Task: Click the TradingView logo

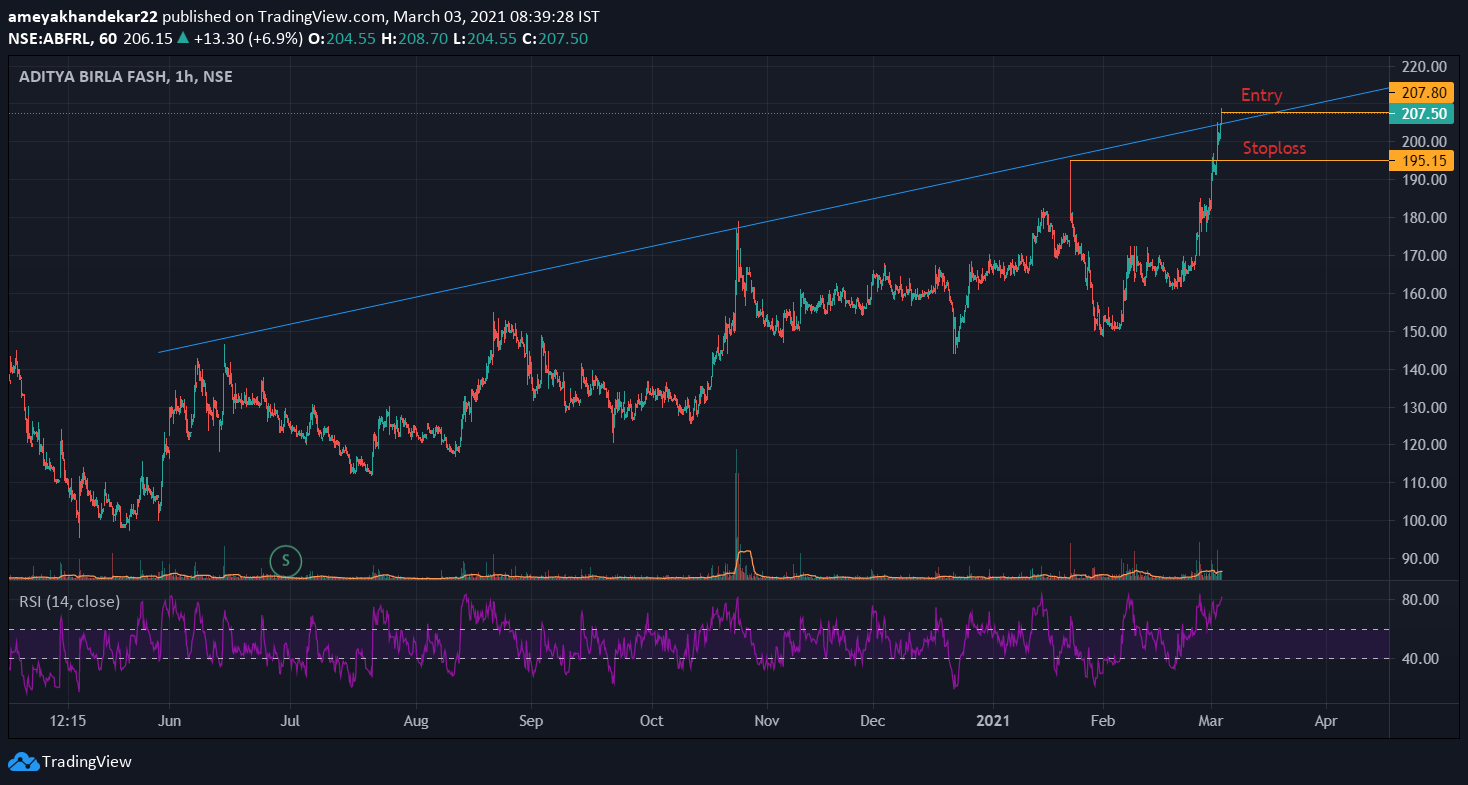Action: 24,761
